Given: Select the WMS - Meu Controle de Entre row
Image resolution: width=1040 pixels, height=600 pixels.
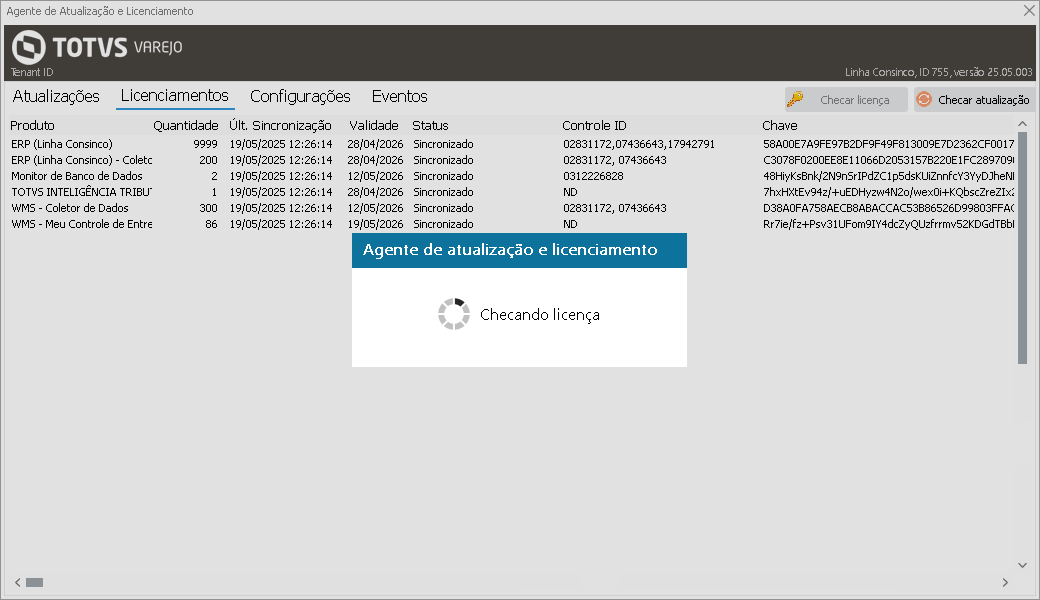Looking at the screenshot, I should pyautogui.click(x=512, y=224).
